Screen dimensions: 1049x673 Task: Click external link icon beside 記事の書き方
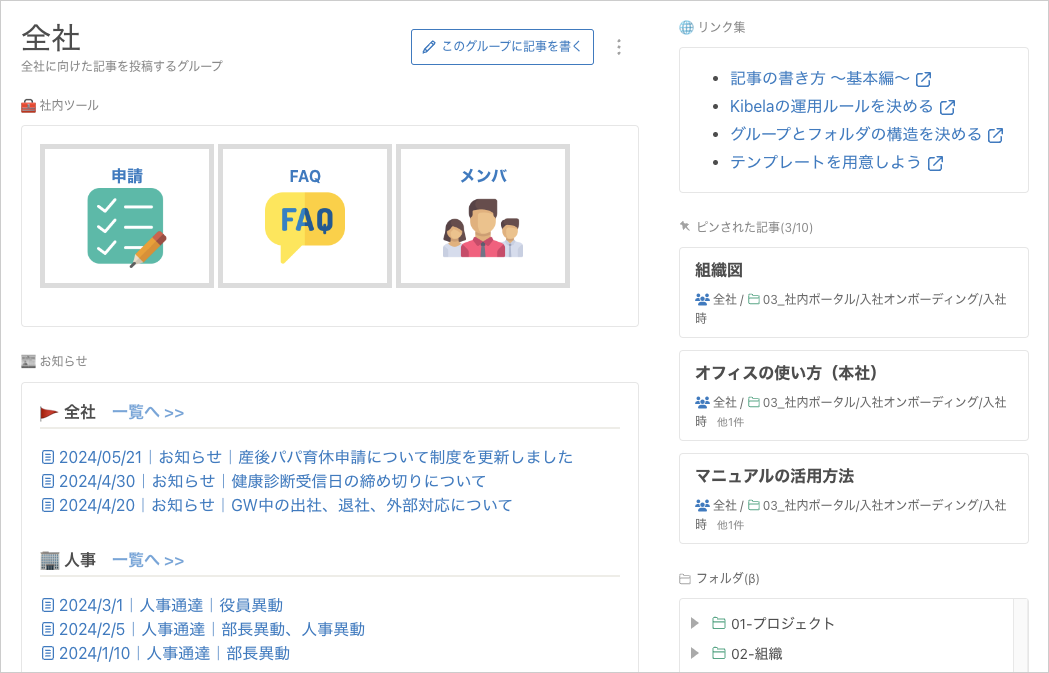pos(924,79)
